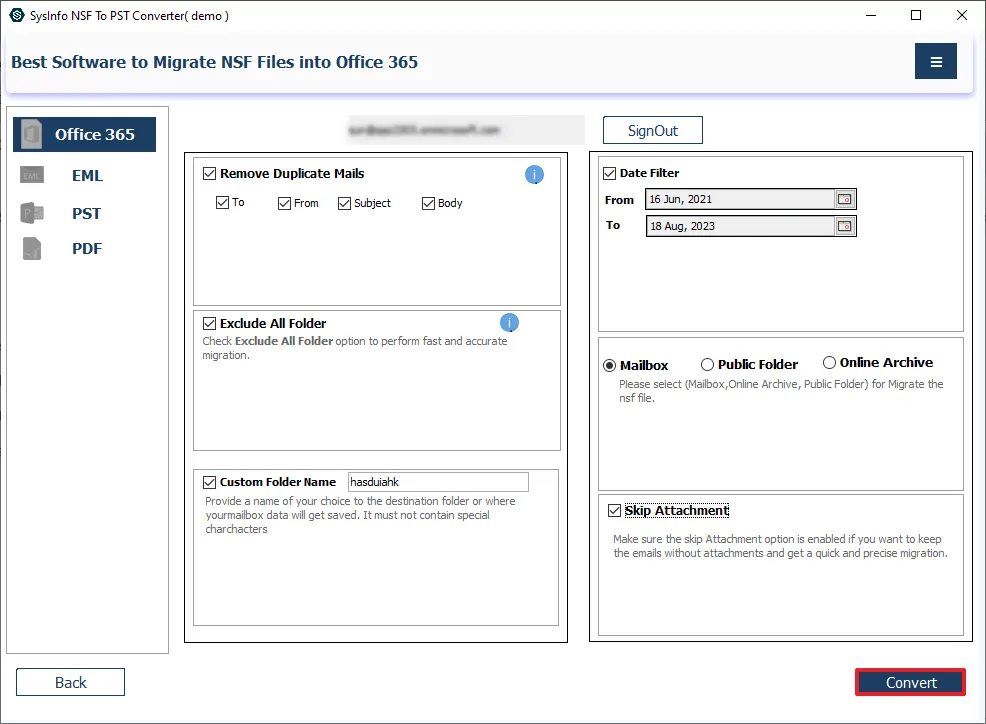Disable the Skip Attachment checkbox
This screenshot has height=724, width=986.
(614, 511)
